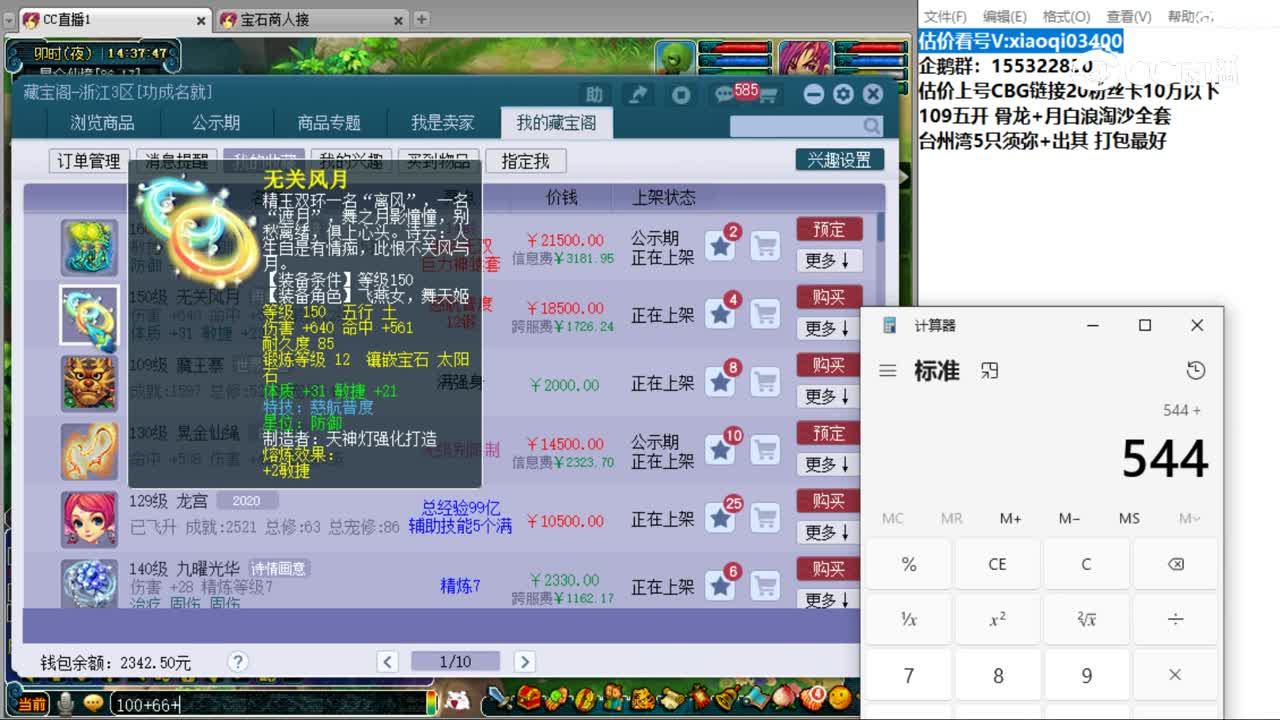This screenshot has height=720, width=1280.
Task: Toggle favorite star on ¥14500.00 item
Action: [x=720, y=450]
